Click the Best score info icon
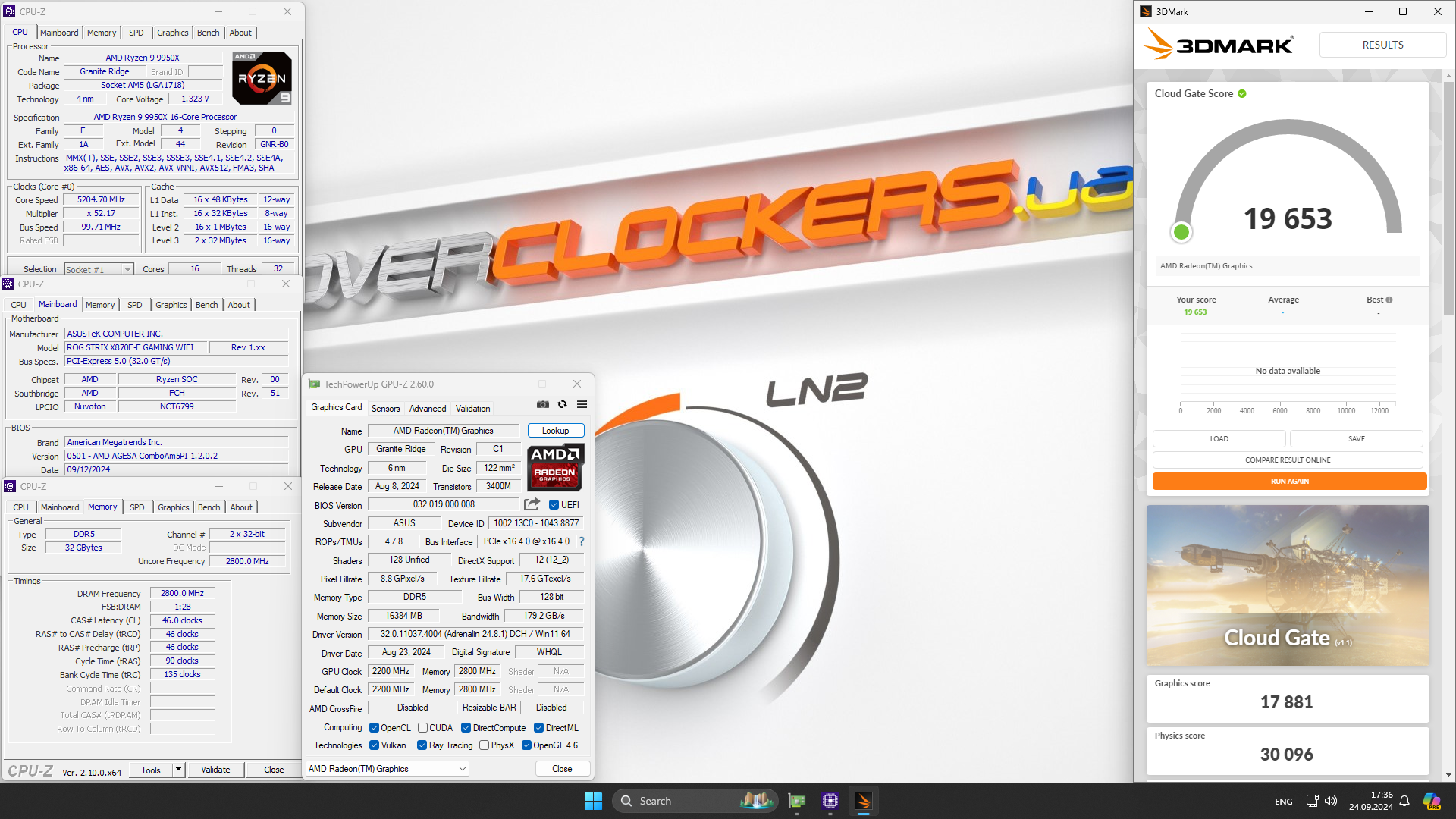The height and width of the screenshot is (819, 1456). (x=1389, y=300)
